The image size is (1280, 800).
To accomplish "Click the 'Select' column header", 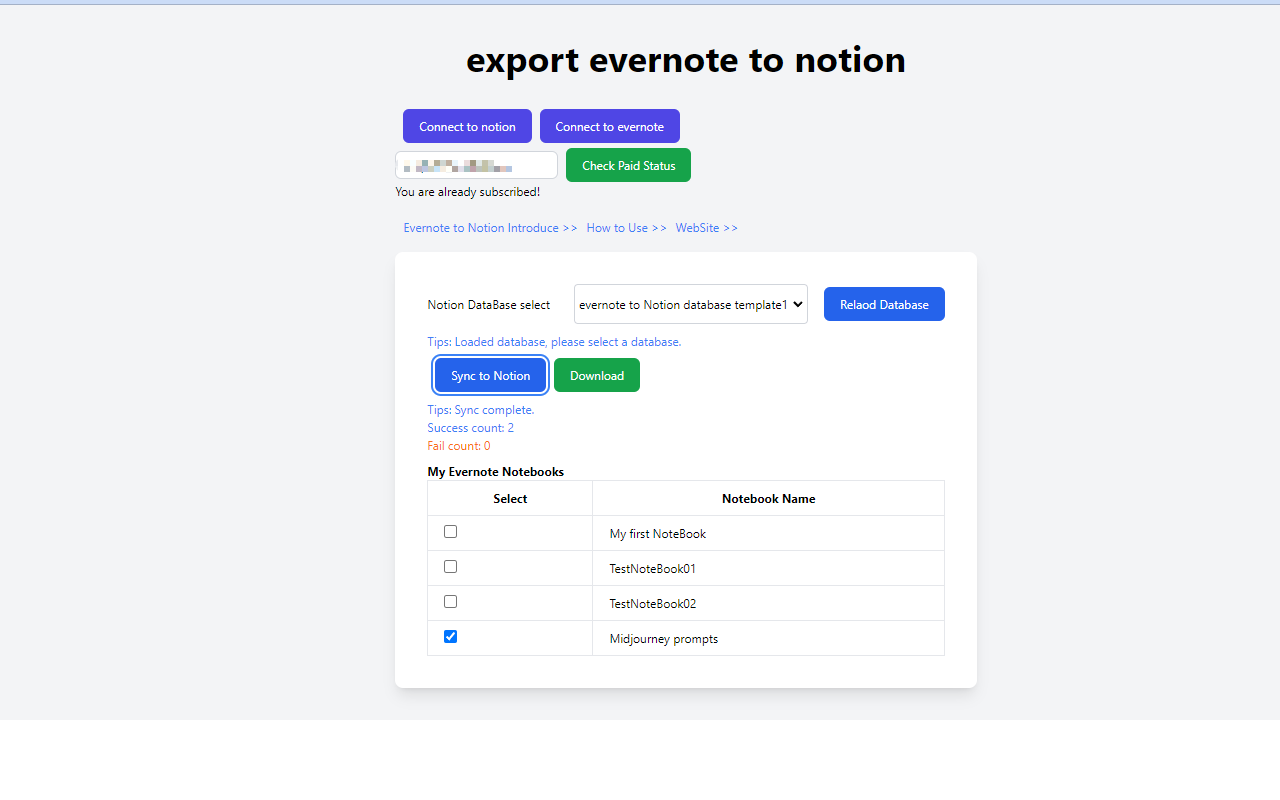I will click(510, 498).
